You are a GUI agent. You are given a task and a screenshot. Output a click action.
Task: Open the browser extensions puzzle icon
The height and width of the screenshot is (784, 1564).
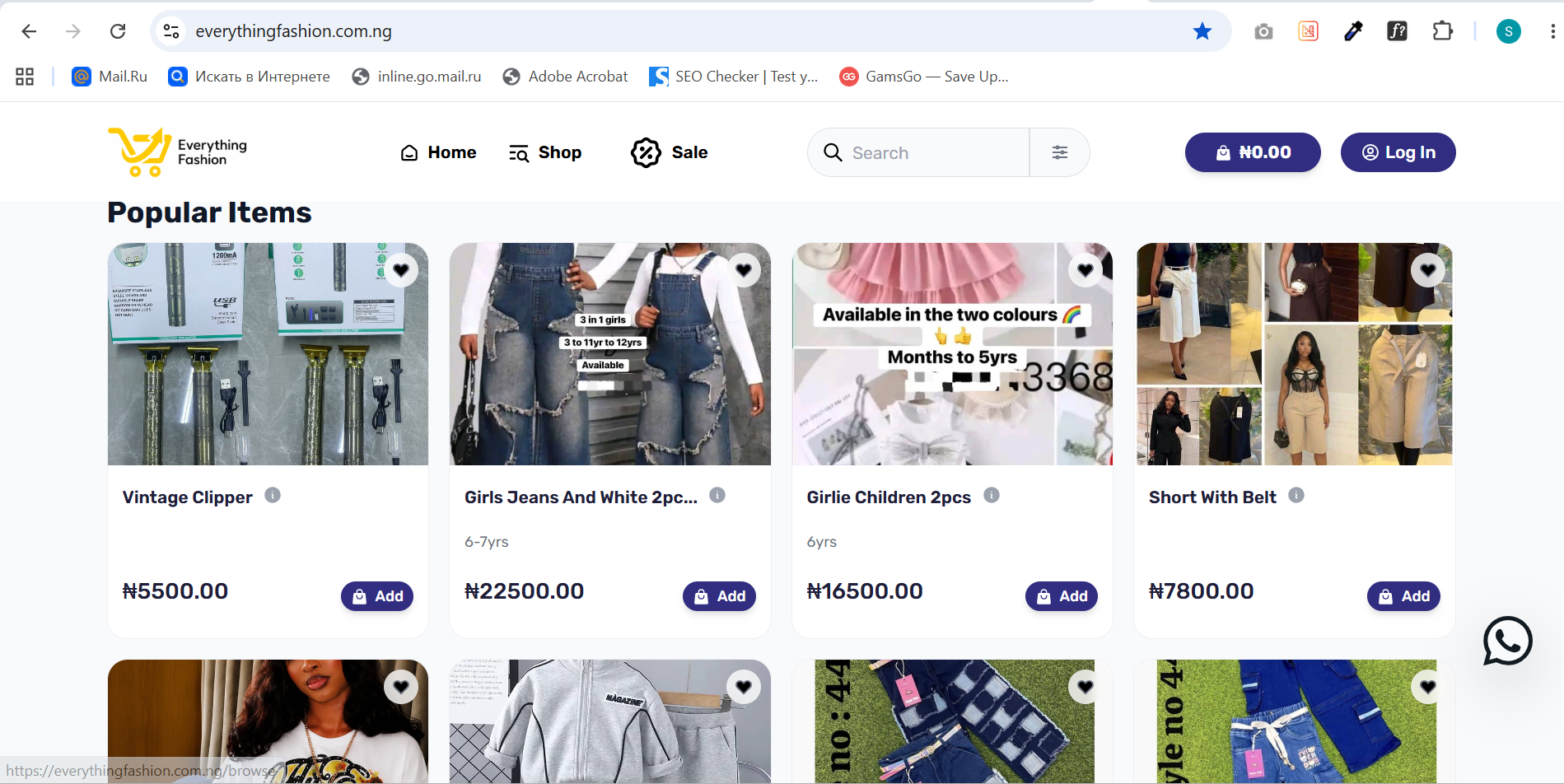pyautogui.click(x=1442, y=31)
